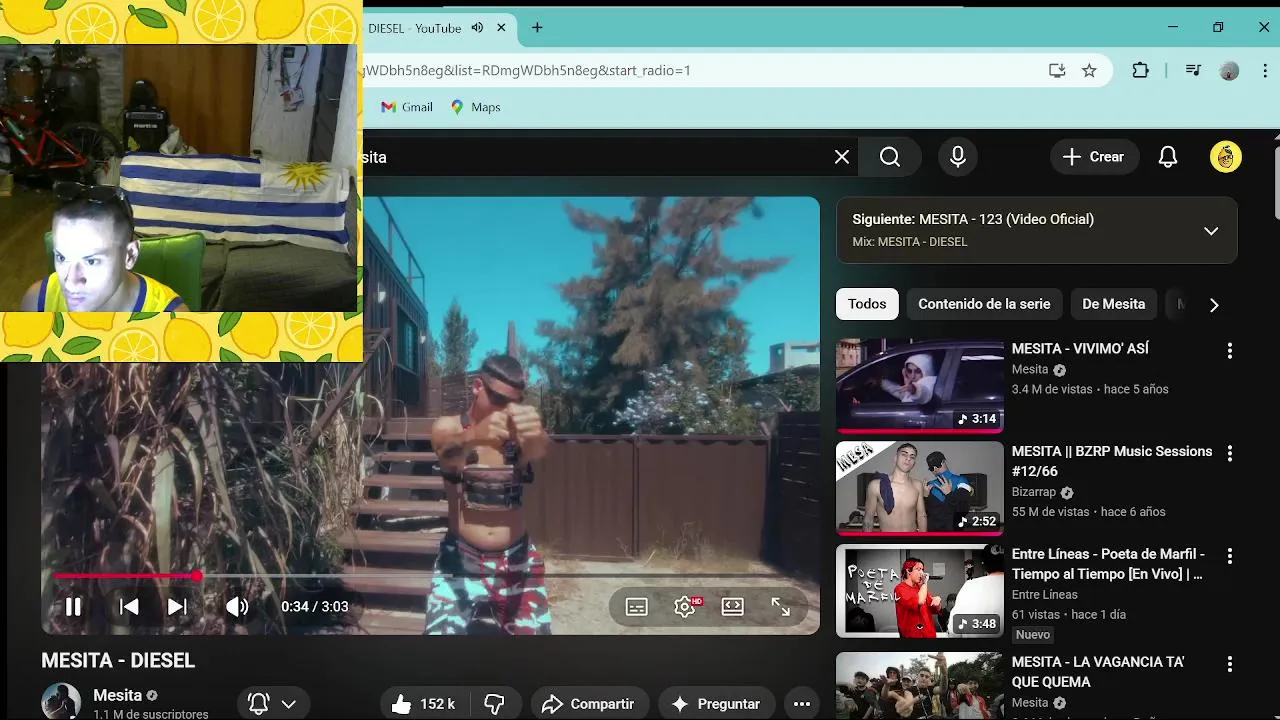Mute the DIESEL tab audio icon
Screen dimensions: 1280x720
(477, 28)
